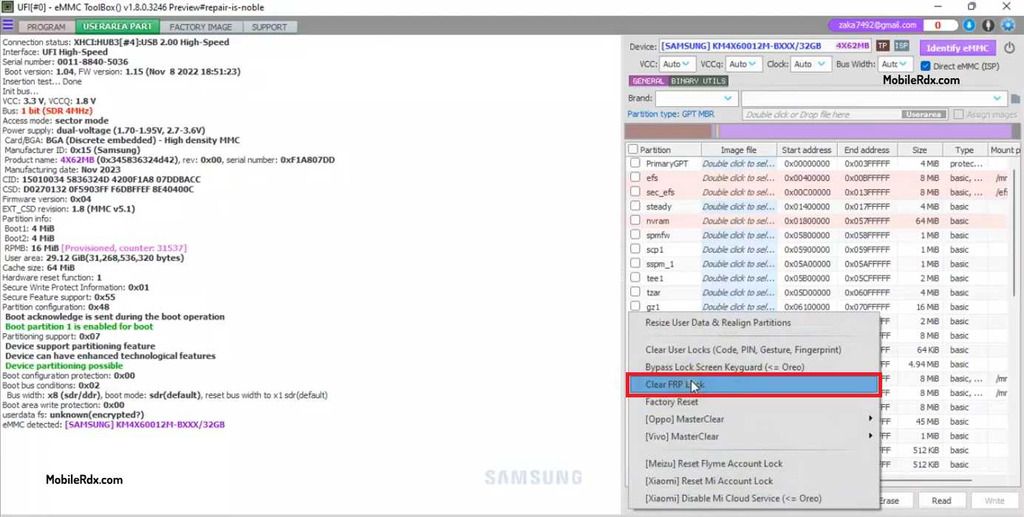Image resolution: width=1024 pixels, height=517 pixels.
Task: Open the hamburger menu in top-left corner
Action: (8, 26)
